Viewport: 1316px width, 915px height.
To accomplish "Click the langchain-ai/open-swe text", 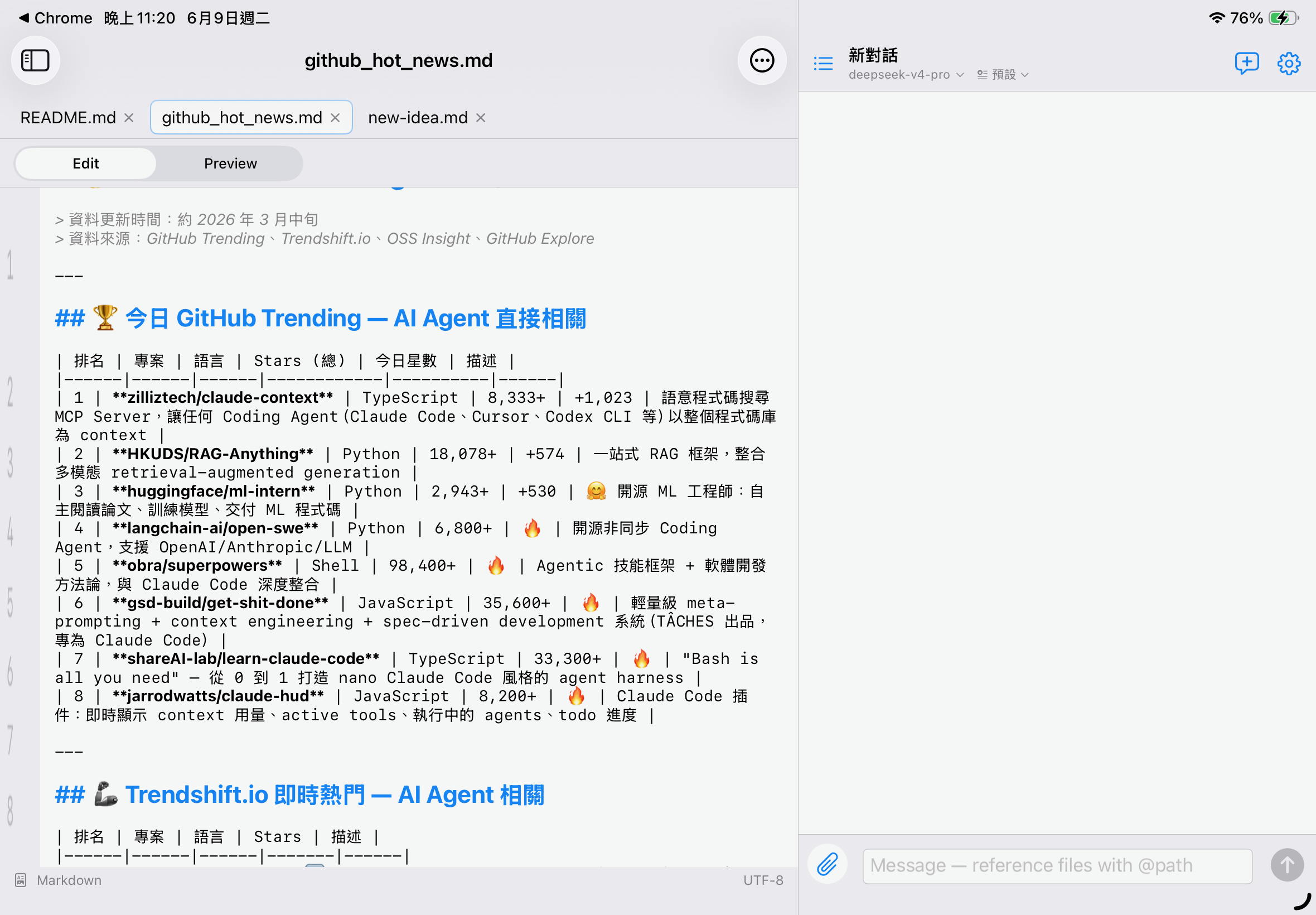I will (215, 528).
